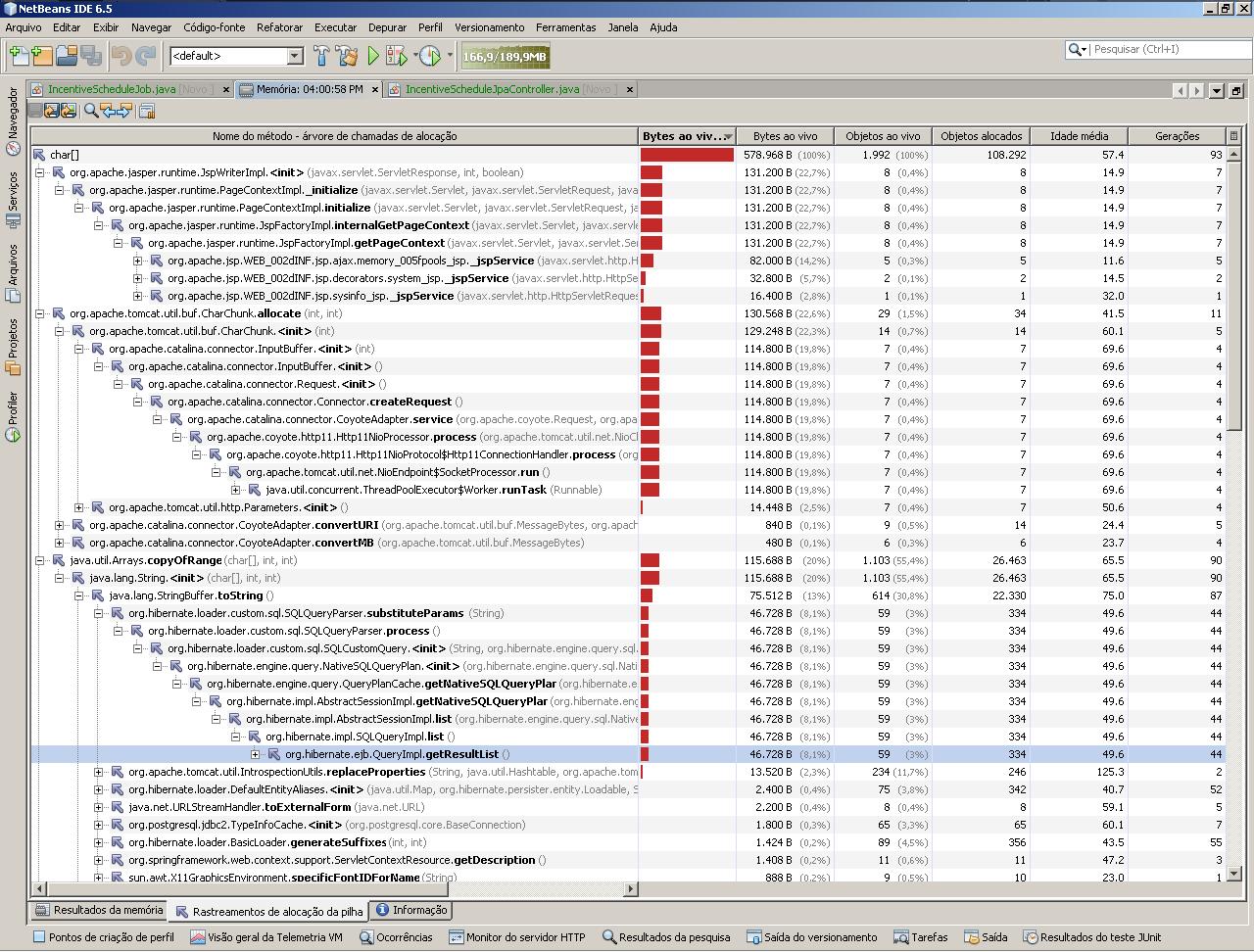1254x952 pixels.
Task: Open the Monitor do servidor HTTP window
Action: coord(516,937)
